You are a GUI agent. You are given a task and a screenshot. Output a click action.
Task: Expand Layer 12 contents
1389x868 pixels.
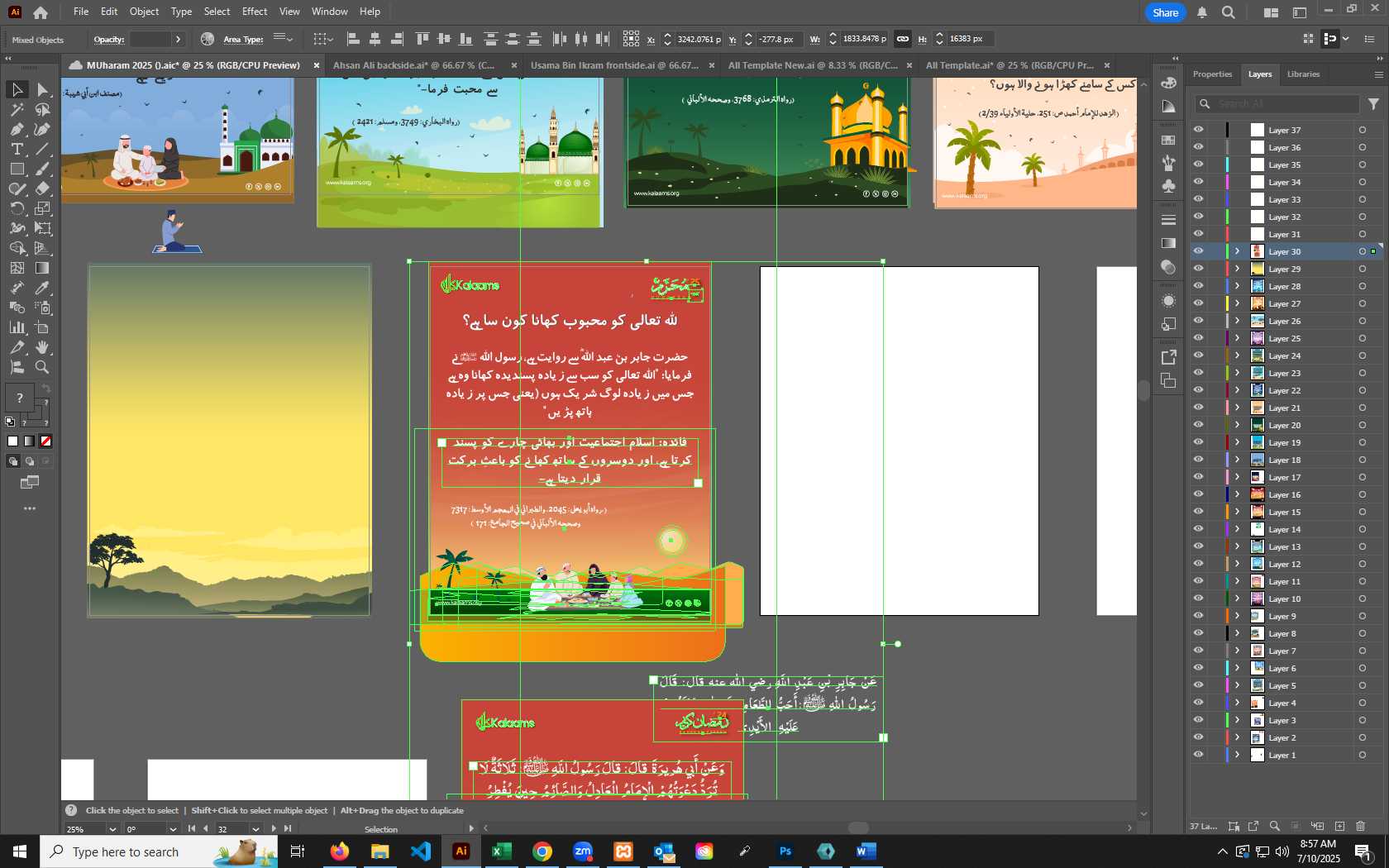pyautogui.click(x=1238, y=564)
